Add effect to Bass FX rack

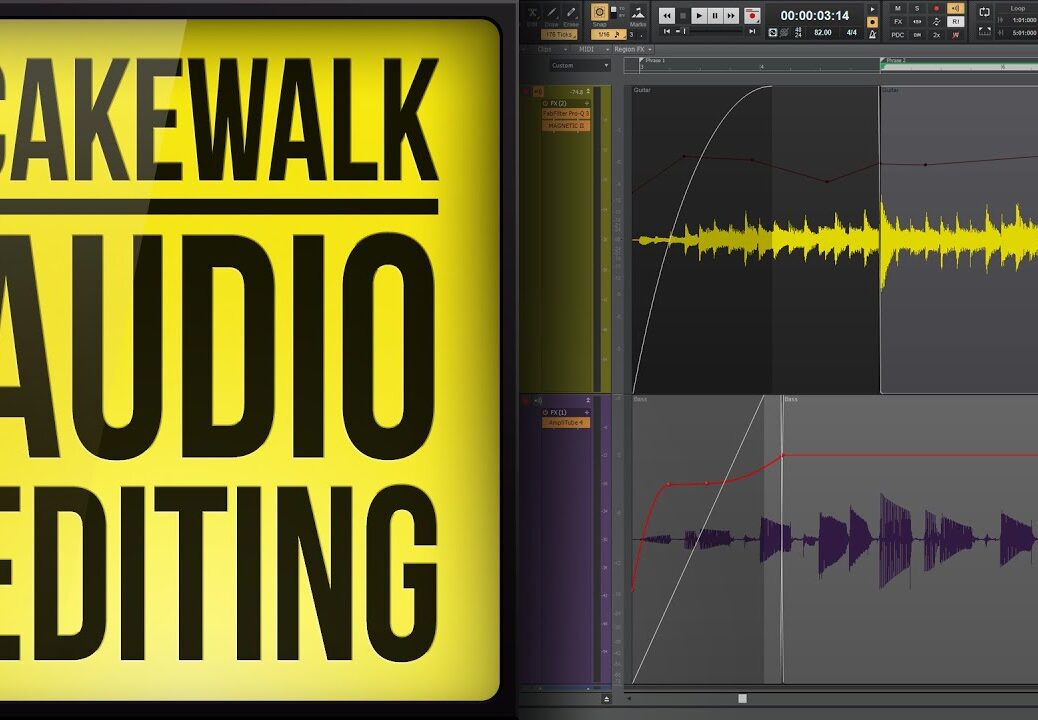coord(587,412)
